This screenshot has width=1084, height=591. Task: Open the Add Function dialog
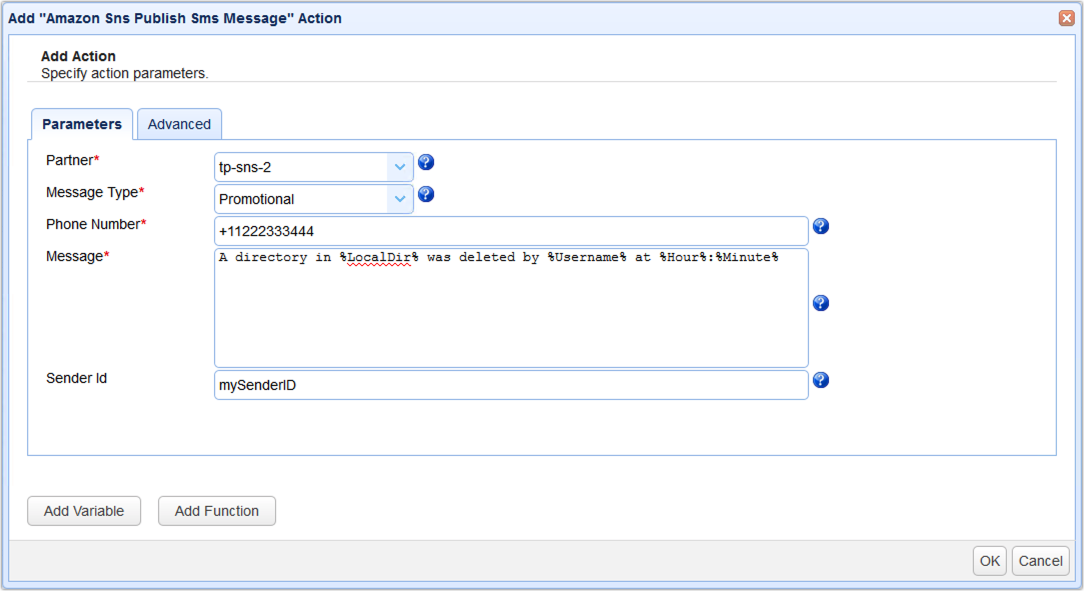(216, 511)
